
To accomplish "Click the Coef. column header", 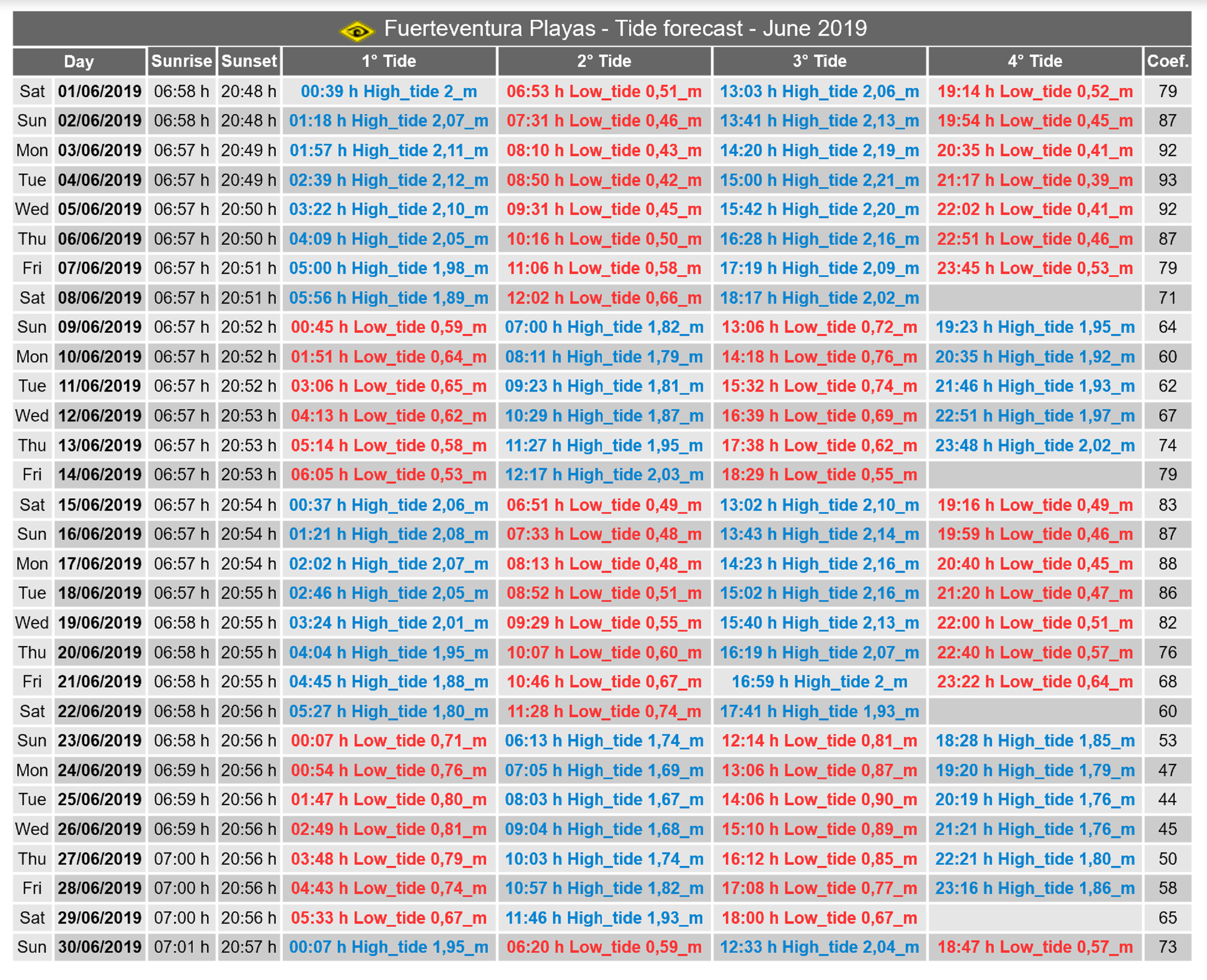I will [x=1167, y=61].
